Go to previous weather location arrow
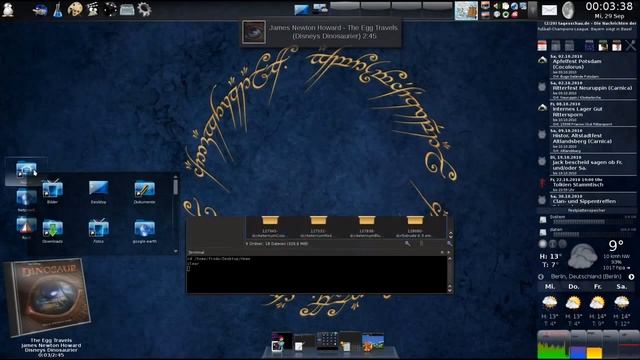Viewport: 640px width, 360px height. (541, 276)
